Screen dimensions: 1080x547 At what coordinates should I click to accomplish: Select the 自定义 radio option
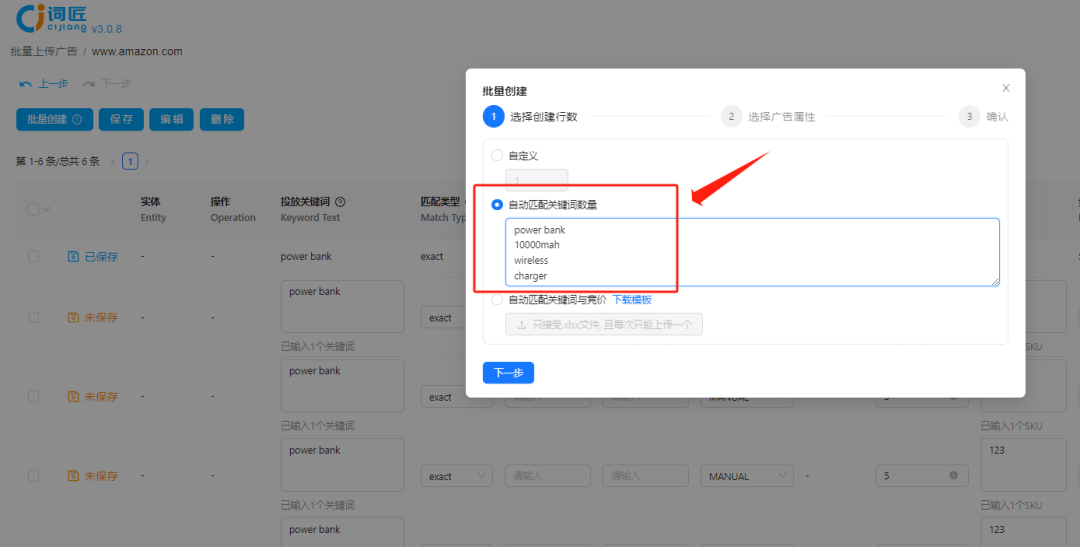(497, 156)
